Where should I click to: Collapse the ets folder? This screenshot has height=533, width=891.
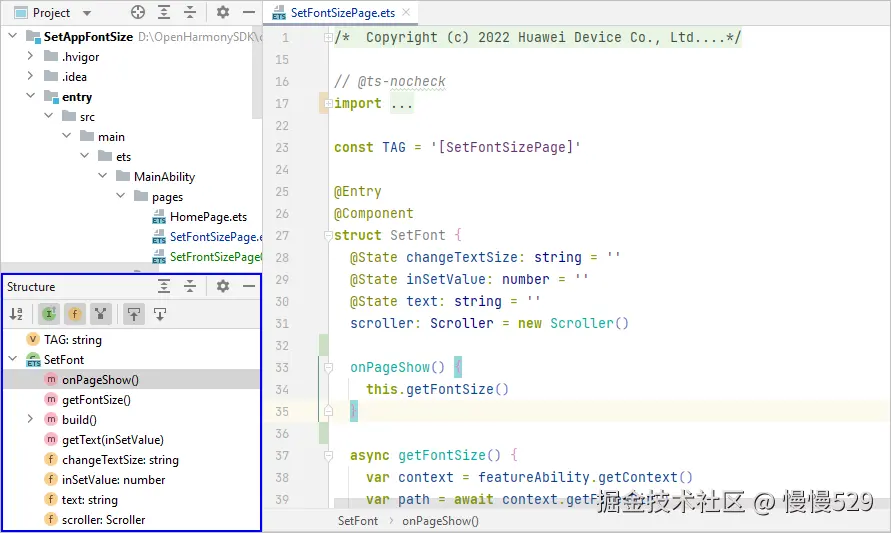[x=85, y=155]
